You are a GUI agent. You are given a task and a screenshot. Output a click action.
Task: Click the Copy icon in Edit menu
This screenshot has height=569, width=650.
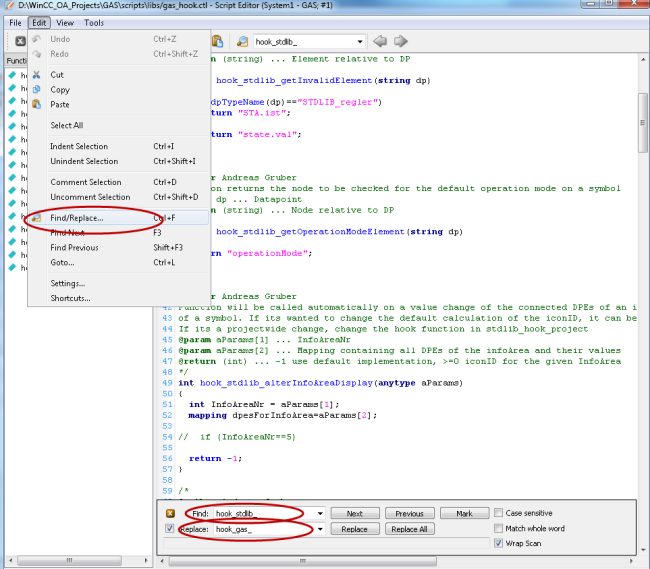(37, 90)
